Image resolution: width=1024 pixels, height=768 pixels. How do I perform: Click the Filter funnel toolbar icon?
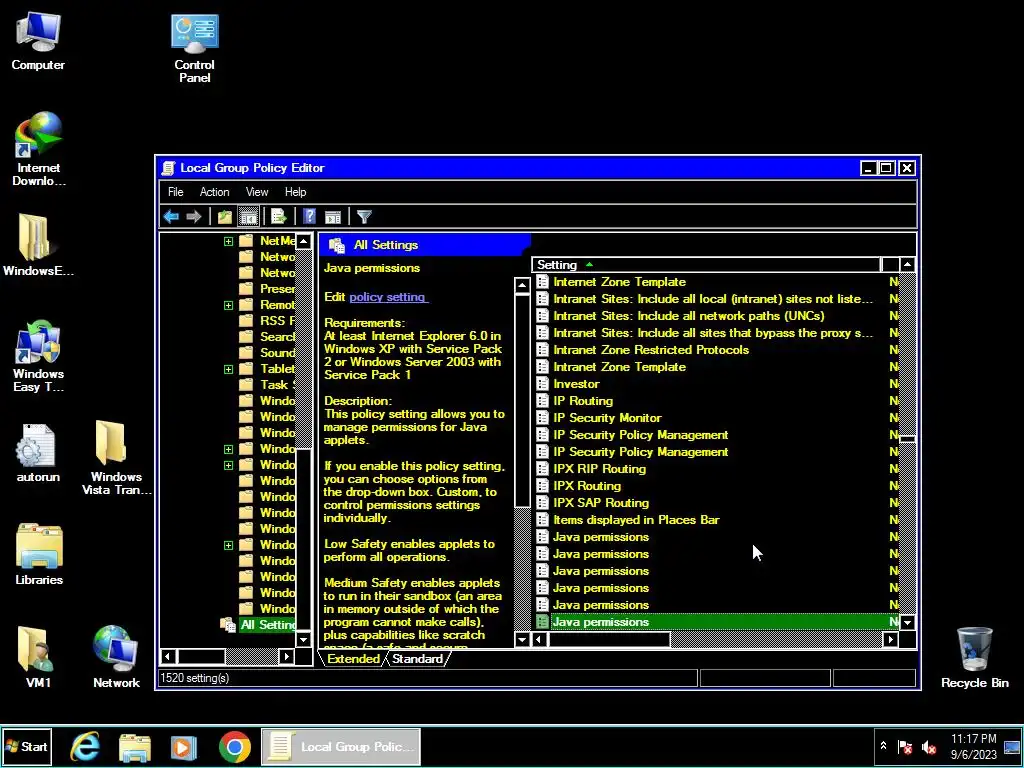[x=364, y=216]
